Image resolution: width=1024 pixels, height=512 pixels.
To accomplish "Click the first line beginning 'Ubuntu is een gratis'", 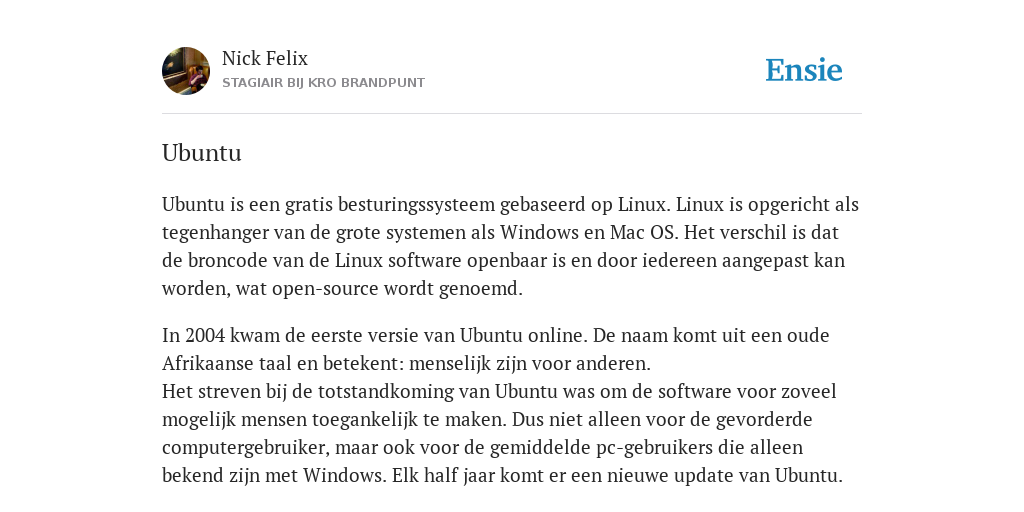I will tap(510, 205).
